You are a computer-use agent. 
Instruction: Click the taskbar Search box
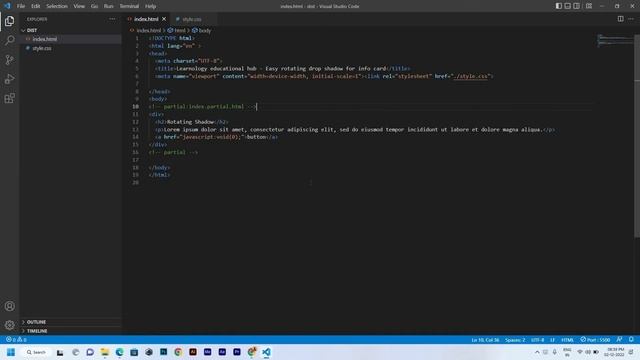click(x=36, y=352)
